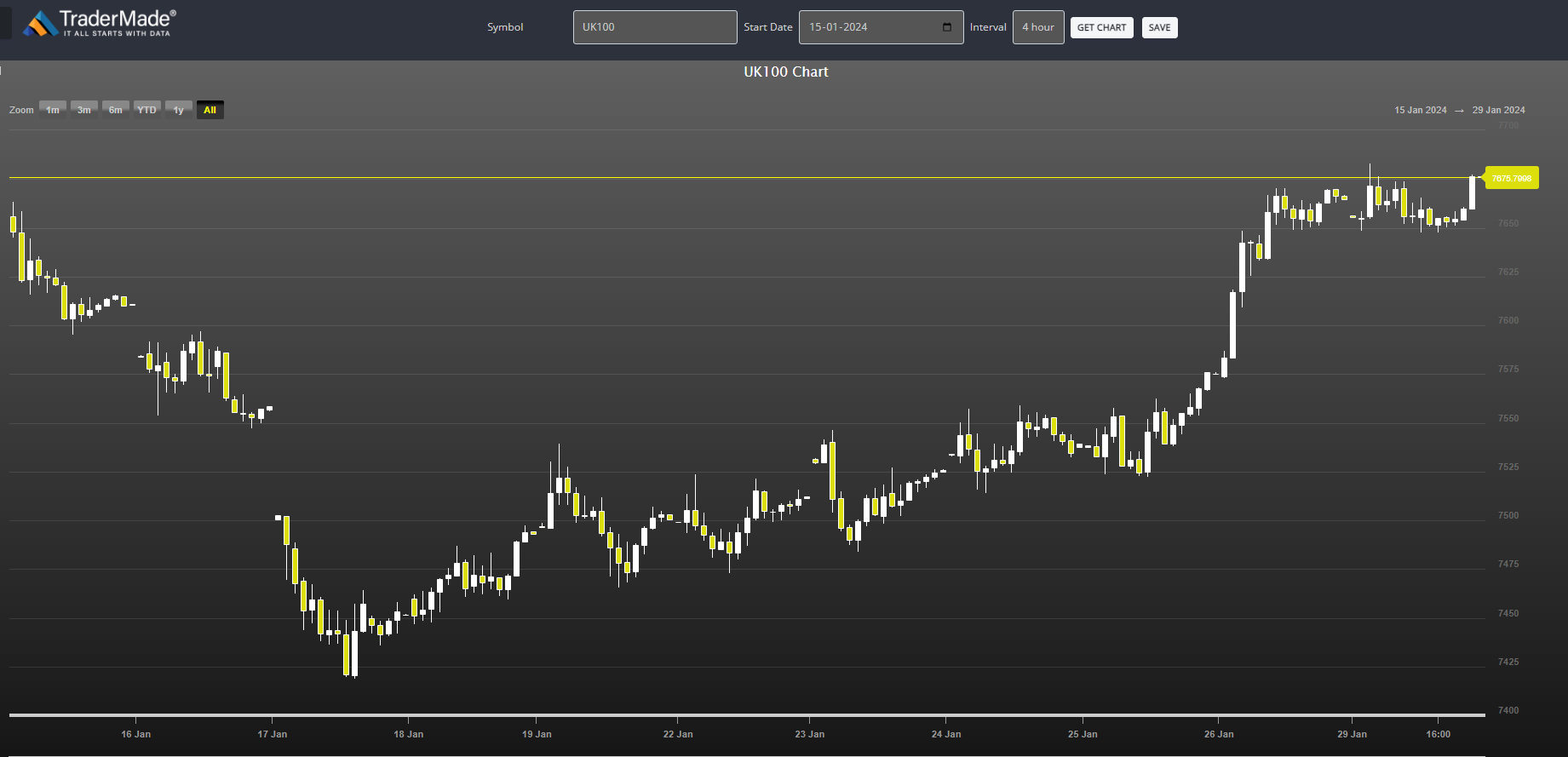Viewport: 1568px width, 757px height.
Task: Click the 19 Jan axis label
Action: (537, 734)
